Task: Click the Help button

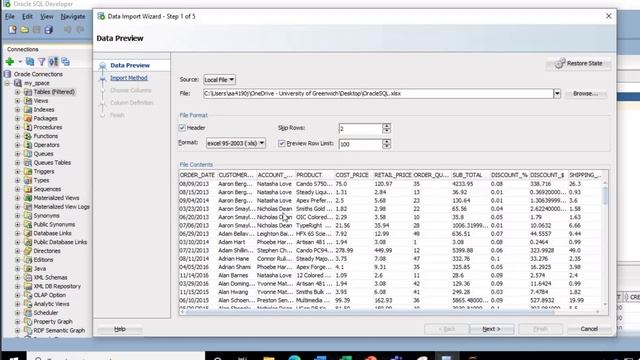Action: (x=120, y=329)
